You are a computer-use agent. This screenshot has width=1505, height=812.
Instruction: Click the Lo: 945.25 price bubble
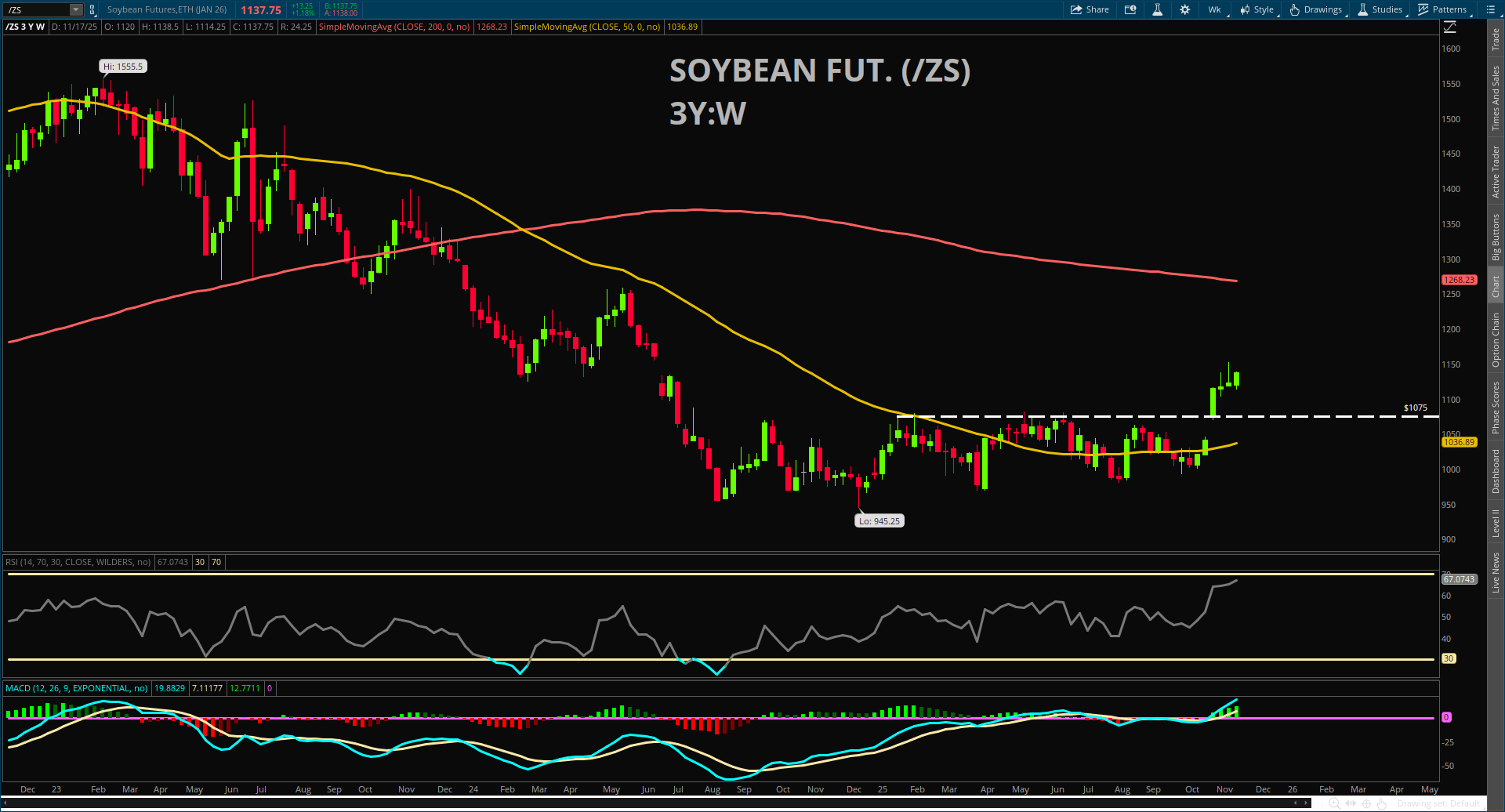879,520
